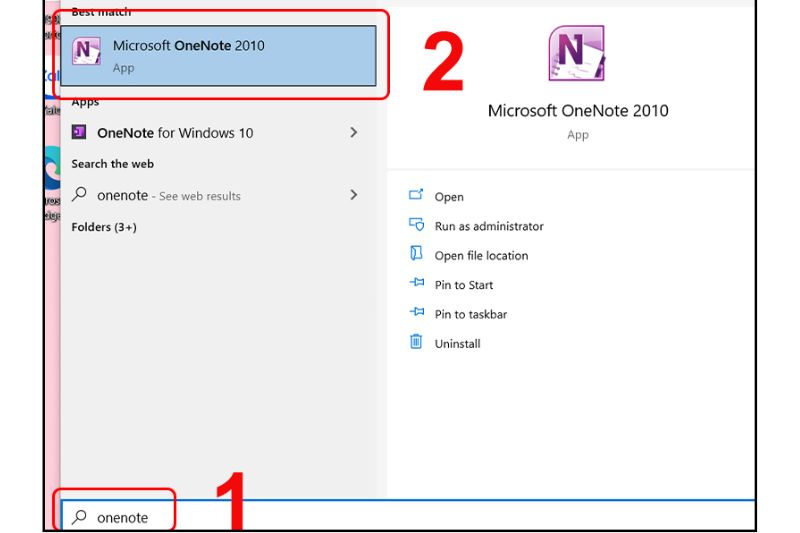Choose Open file location
Image resolution: width=800 pixels, height=533 pixels.
tap(481, 256)
